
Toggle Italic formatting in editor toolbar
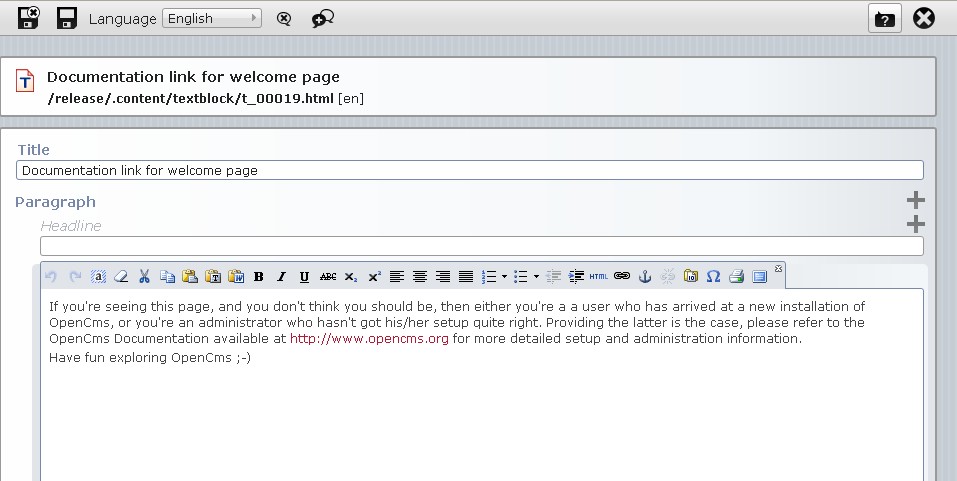[281, 277]
